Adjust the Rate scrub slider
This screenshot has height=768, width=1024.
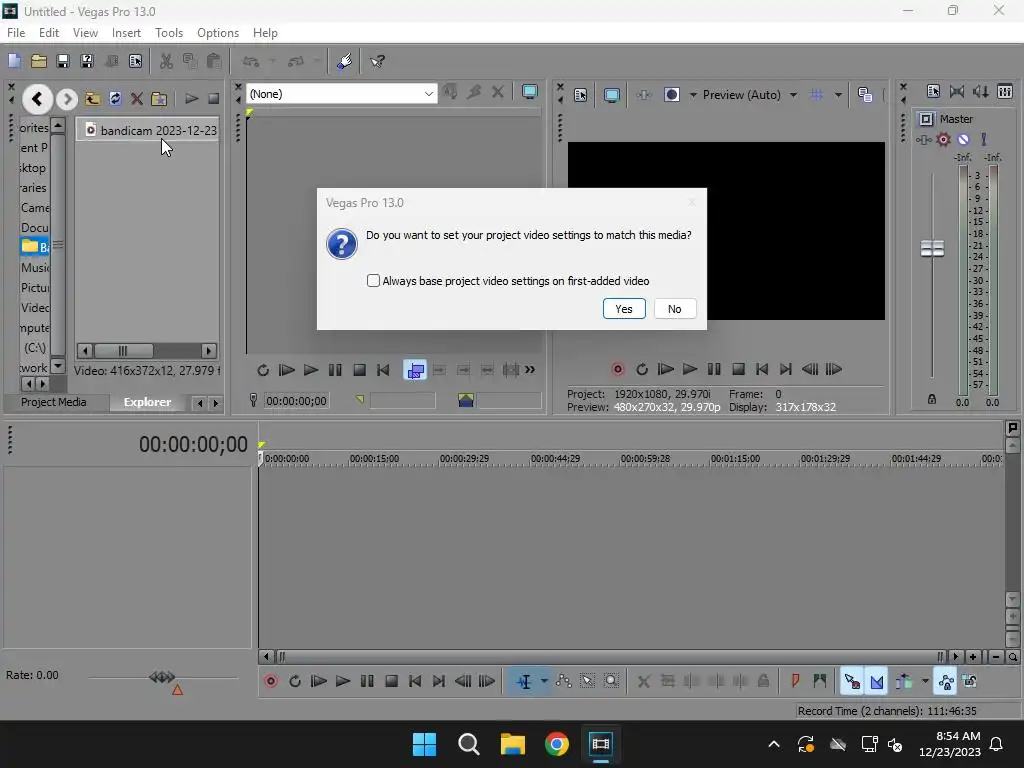[162, 677]
